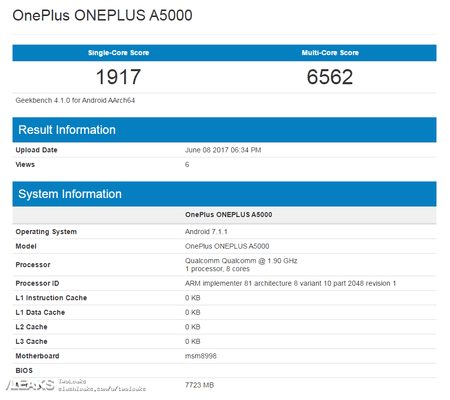Viewport: 450px width, 400px height.
Task: Click the 0 KB value for L2 Cache
Action: (x=193, y=327)
